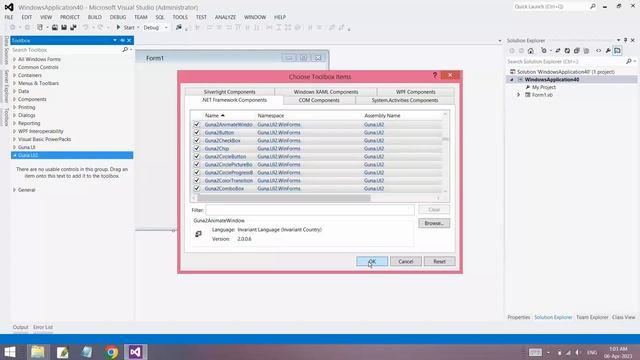This screenshot has height=360, width=640.
Task: Expand the Dialogs toolbox group
Action: point(15,115)
